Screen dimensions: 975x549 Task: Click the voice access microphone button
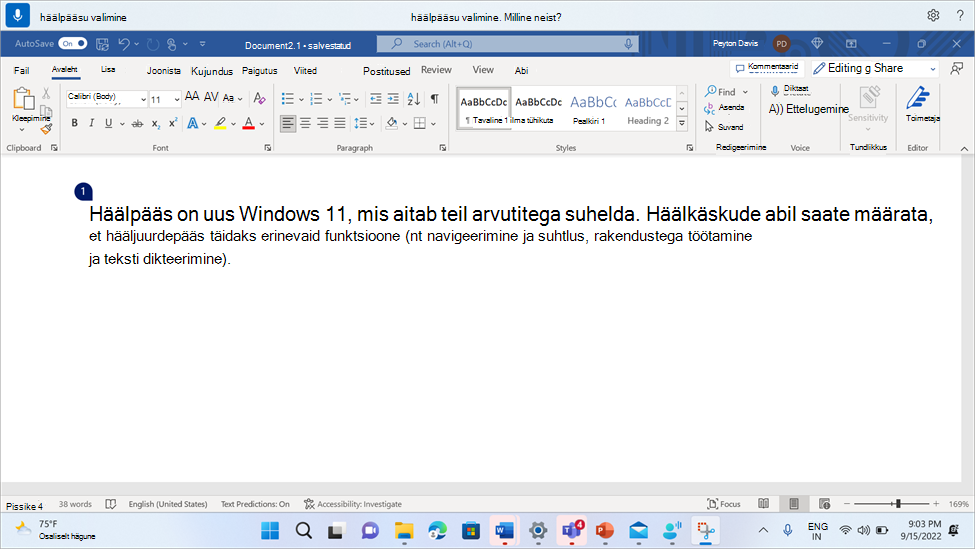coord(17,16)
